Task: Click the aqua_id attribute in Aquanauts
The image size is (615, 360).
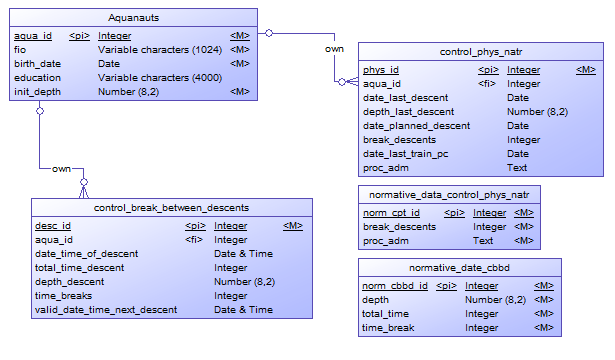Action: (x=33, y=36)
